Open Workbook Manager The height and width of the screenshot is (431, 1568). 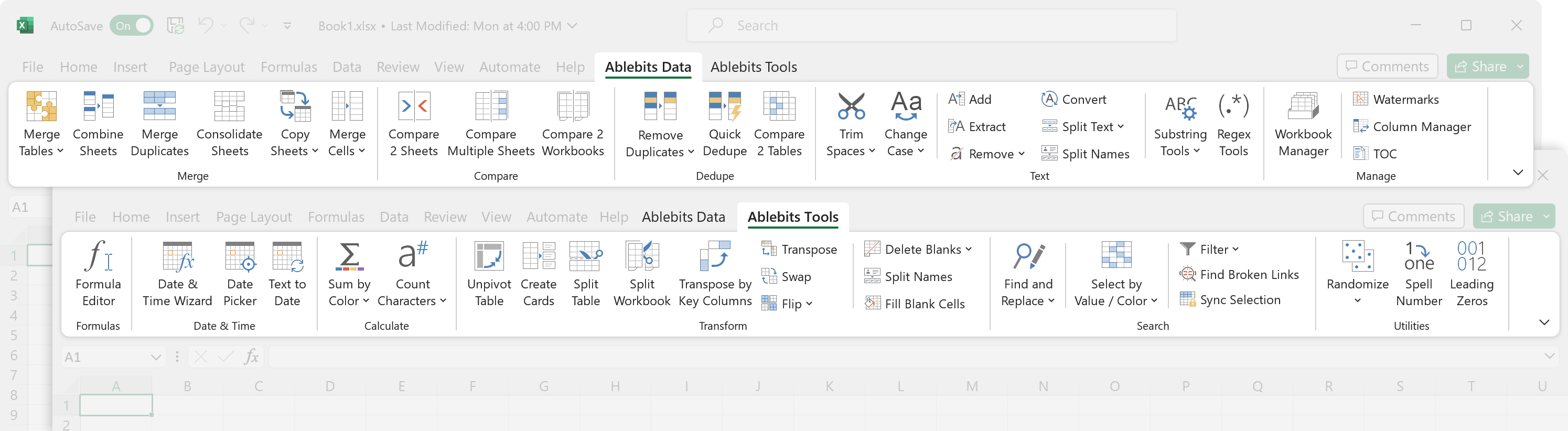[1303, 124]
